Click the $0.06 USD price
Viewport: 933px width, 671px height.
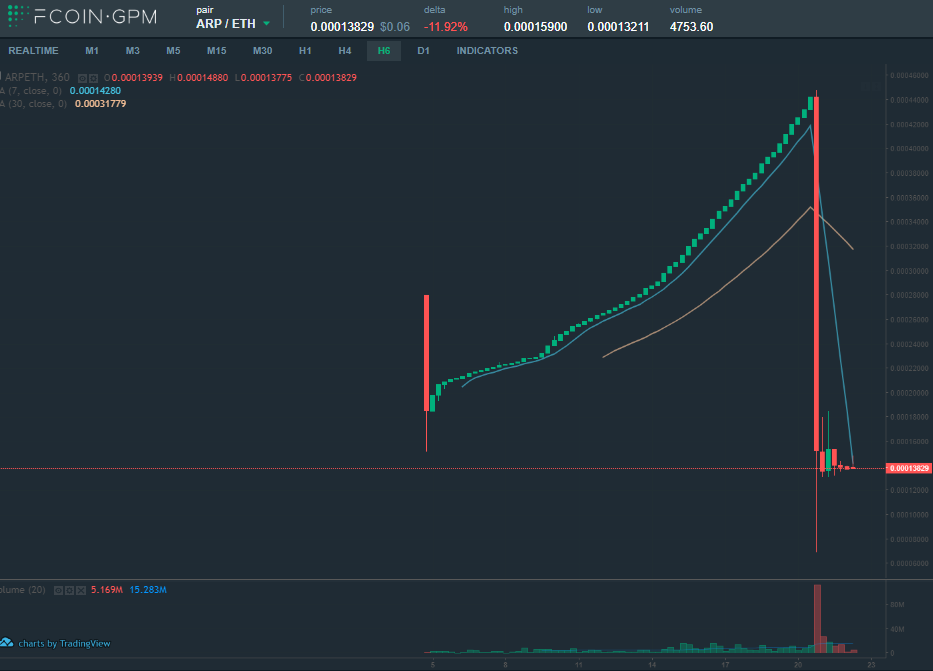395,27
